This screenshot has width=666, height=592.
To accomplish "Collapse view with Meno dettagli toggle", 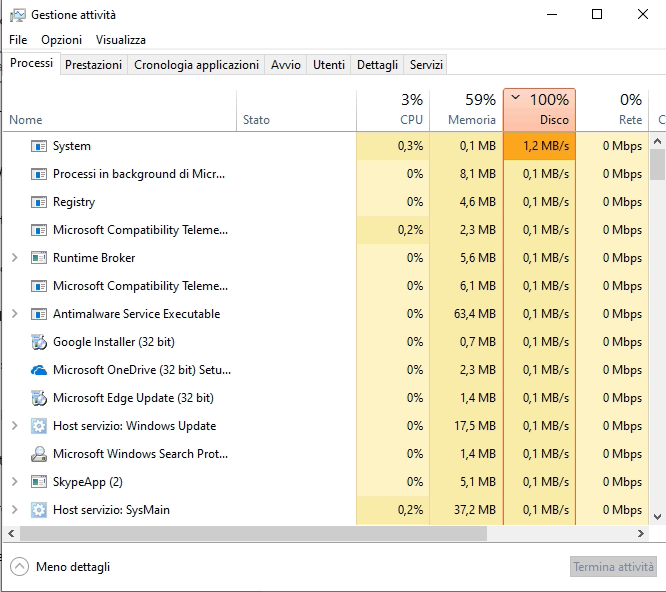I will (60, 567).
